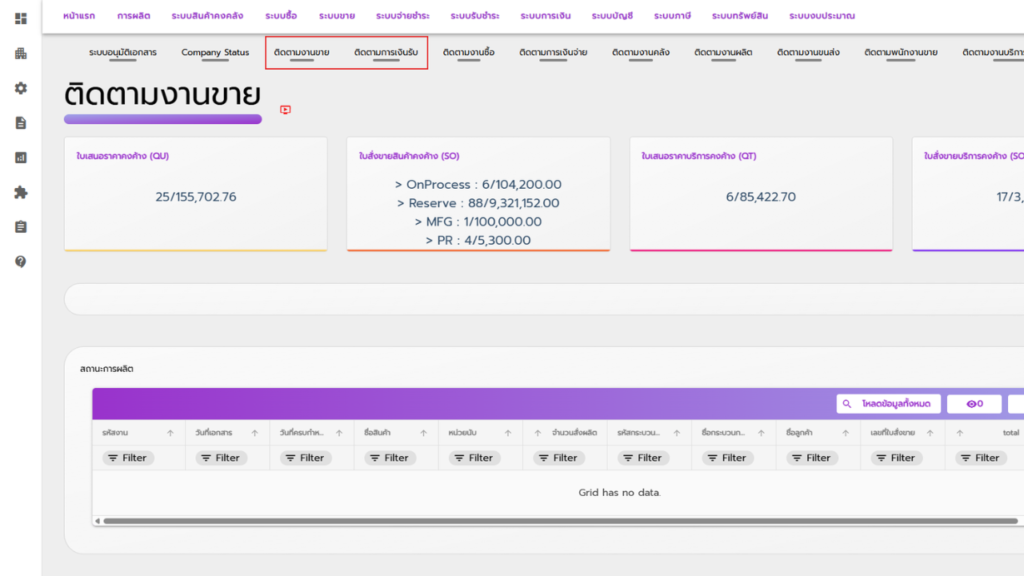The width and height of the screenshot is (1024, 576).
Task: Open Filter for ชื่อลูกค้า column
Action: point(810,458)
